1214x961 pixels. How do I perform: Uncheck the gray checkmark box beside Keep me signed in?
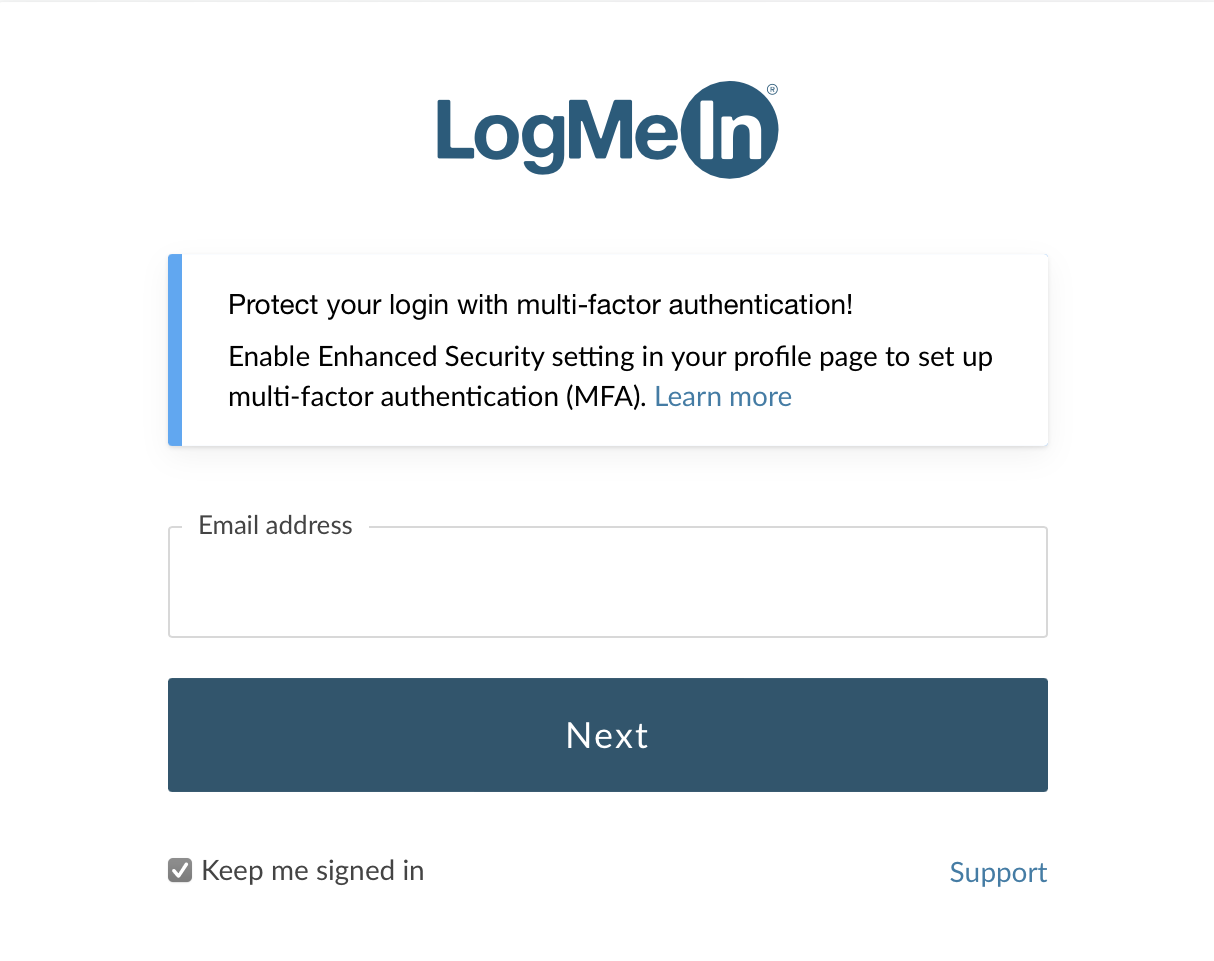(x=180, y=870)
